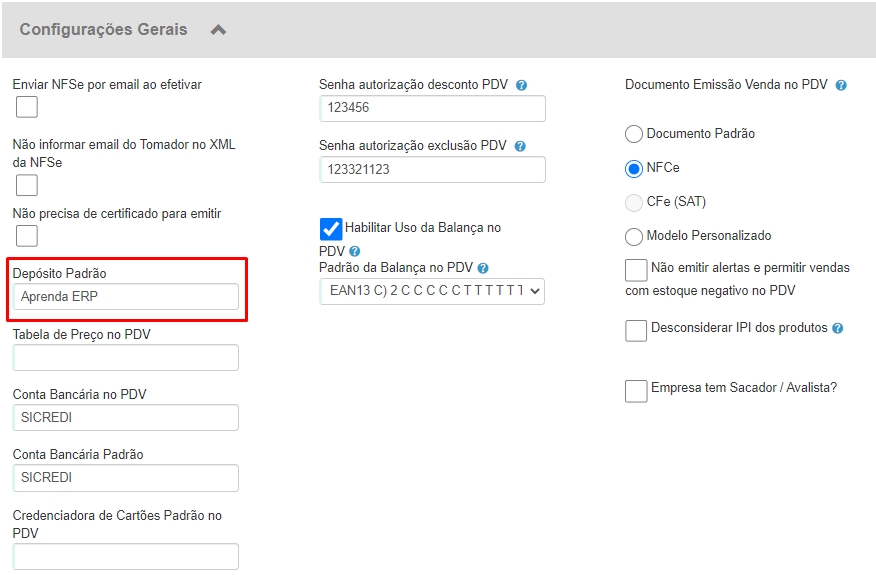Click the Credenciadora de Cartões Padrão field
The image size is (876, 575).
[126, 557]
